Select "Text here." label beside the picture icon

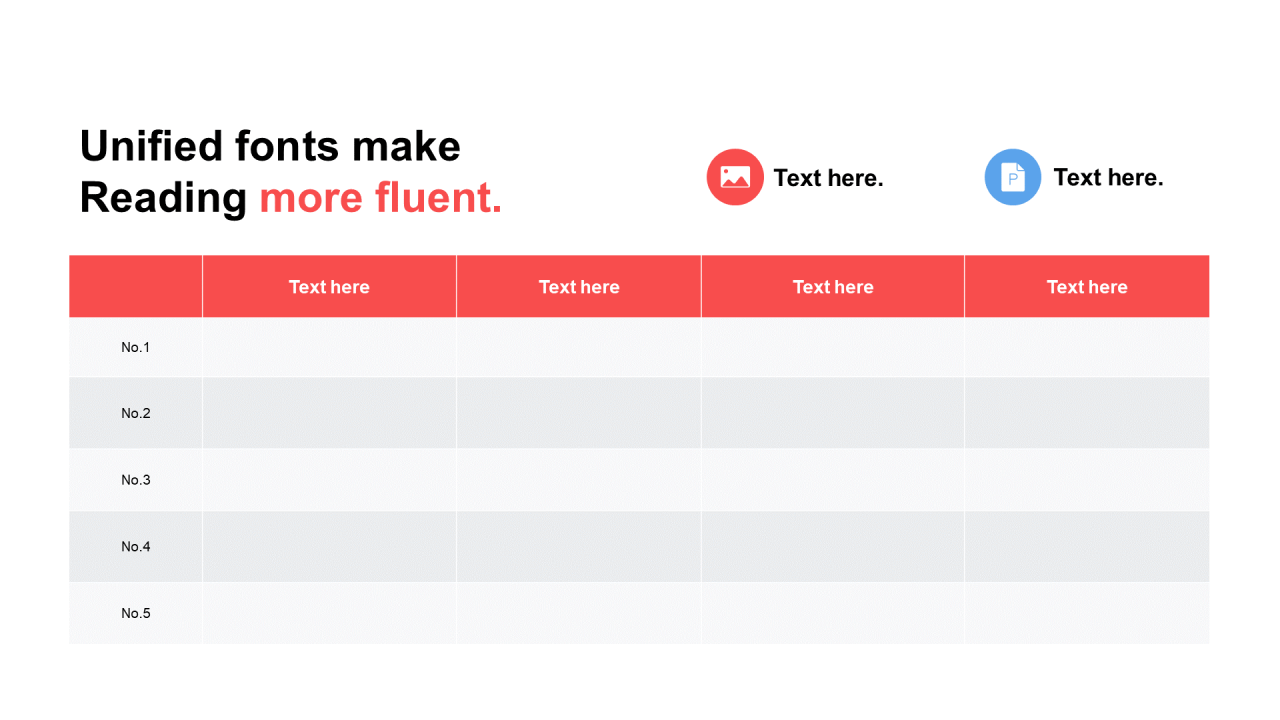(828, 178)
